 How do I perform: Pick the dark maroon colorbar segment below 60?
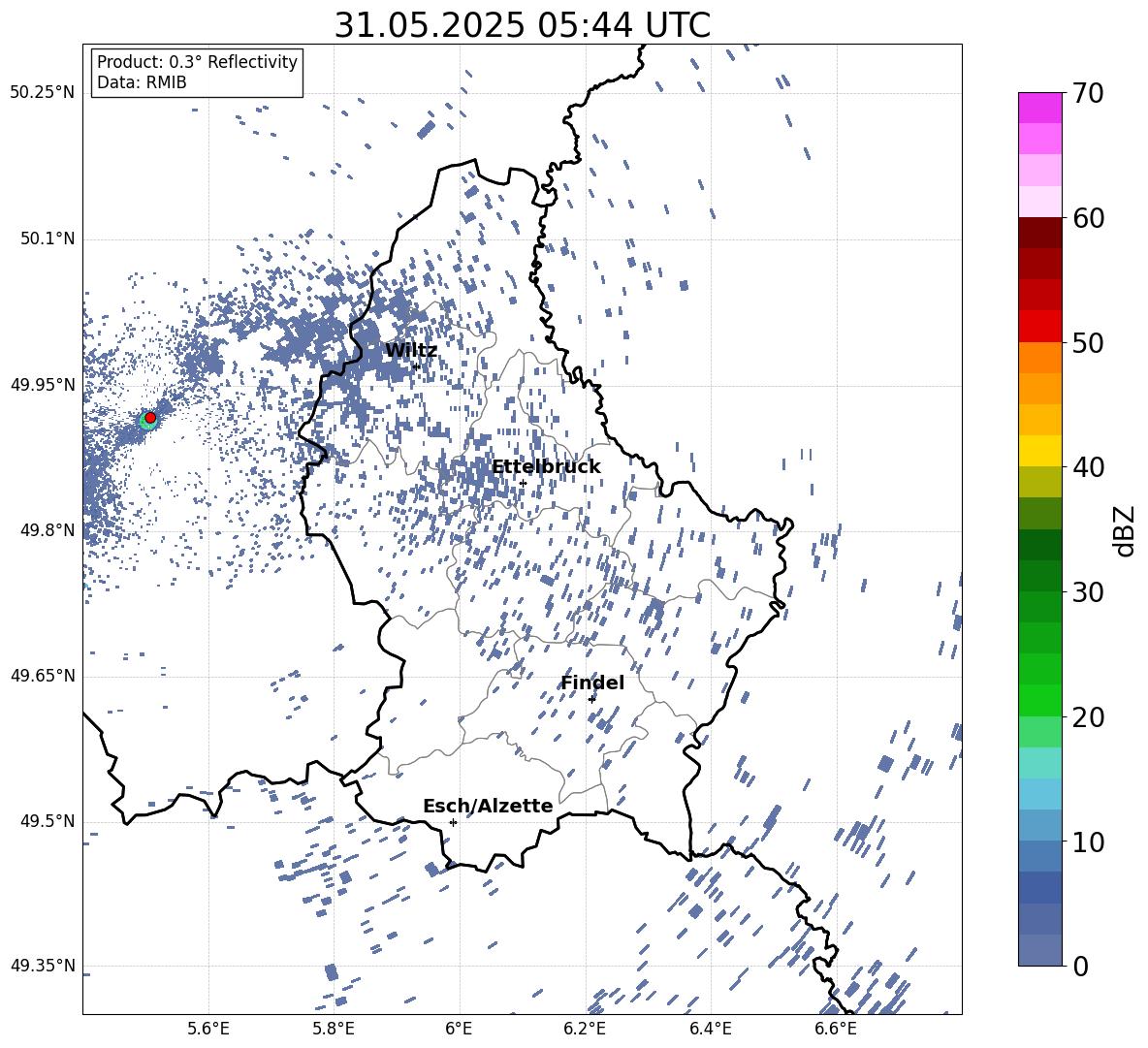pos(1039,233)
